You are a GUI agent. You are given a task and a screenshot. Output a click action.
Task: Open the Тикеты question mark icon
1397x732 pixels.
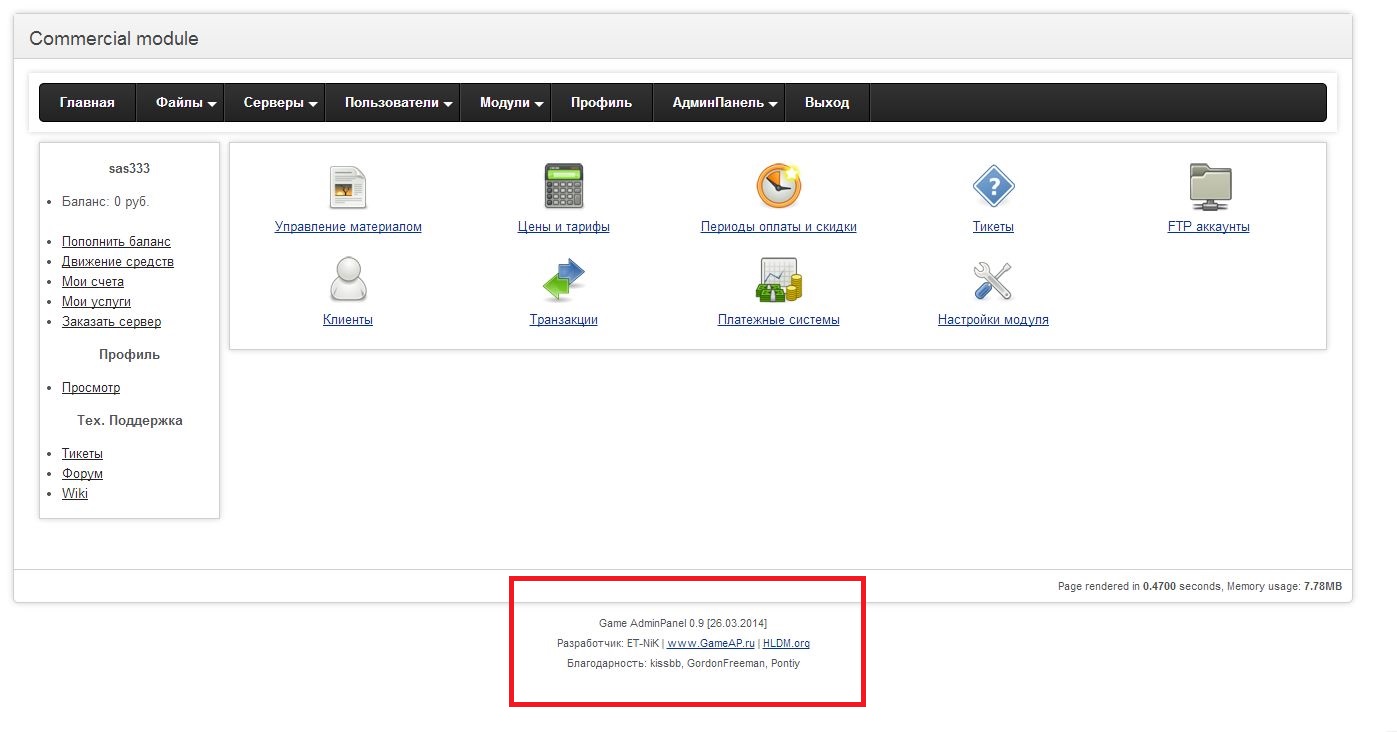(993, 186)
